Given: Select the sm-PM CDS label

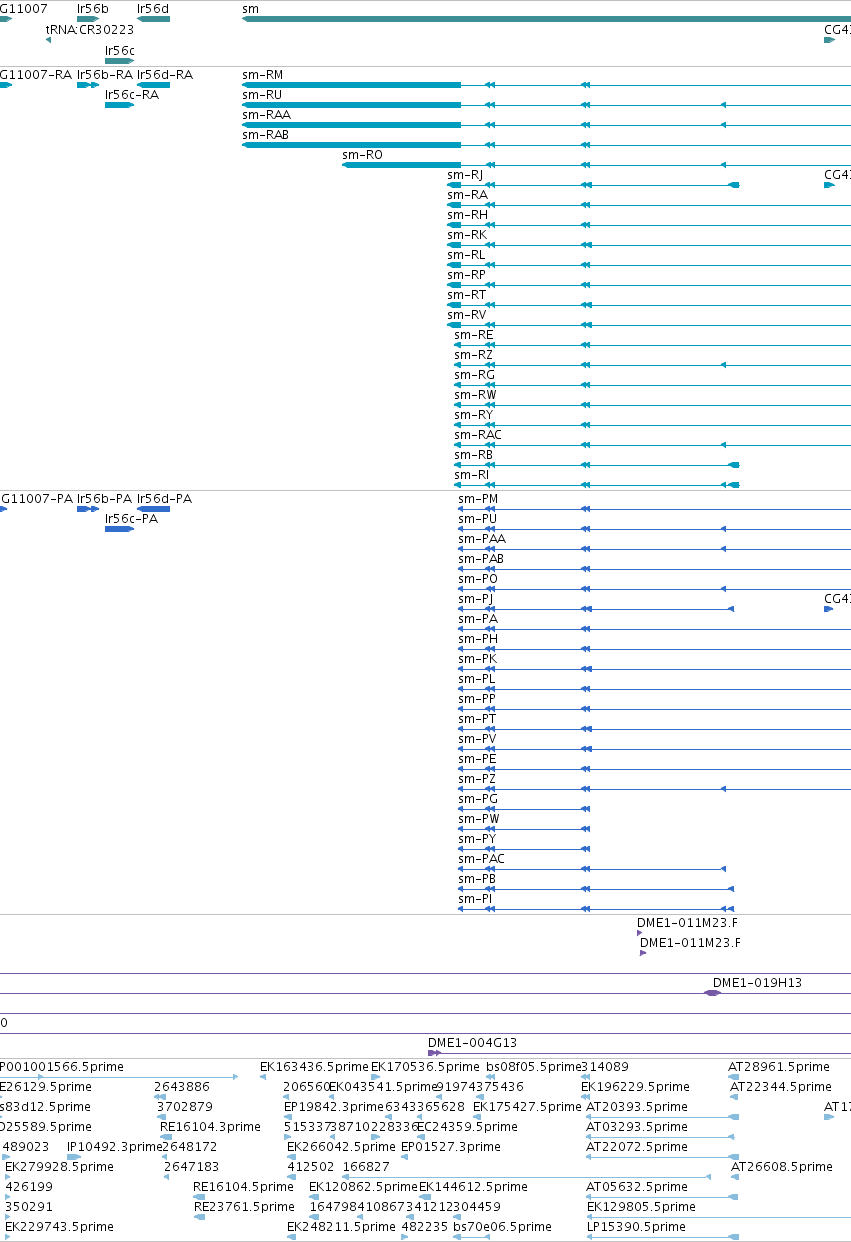Looking at the screenshot, I should coord(478,499).
